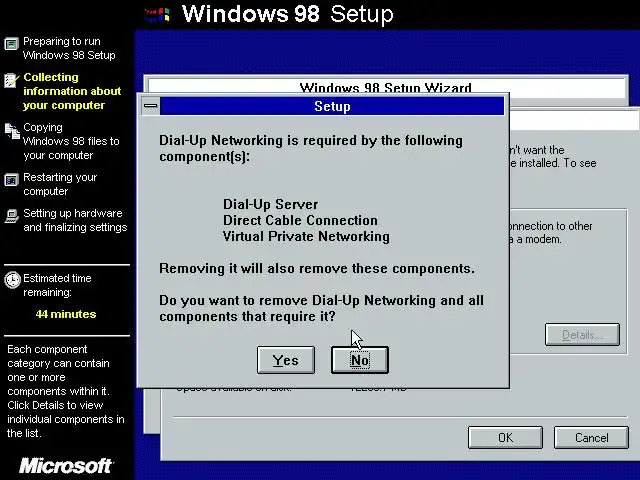
Task: Click the Preparing to run Setup icon
Action: click(x=11, y=43)
